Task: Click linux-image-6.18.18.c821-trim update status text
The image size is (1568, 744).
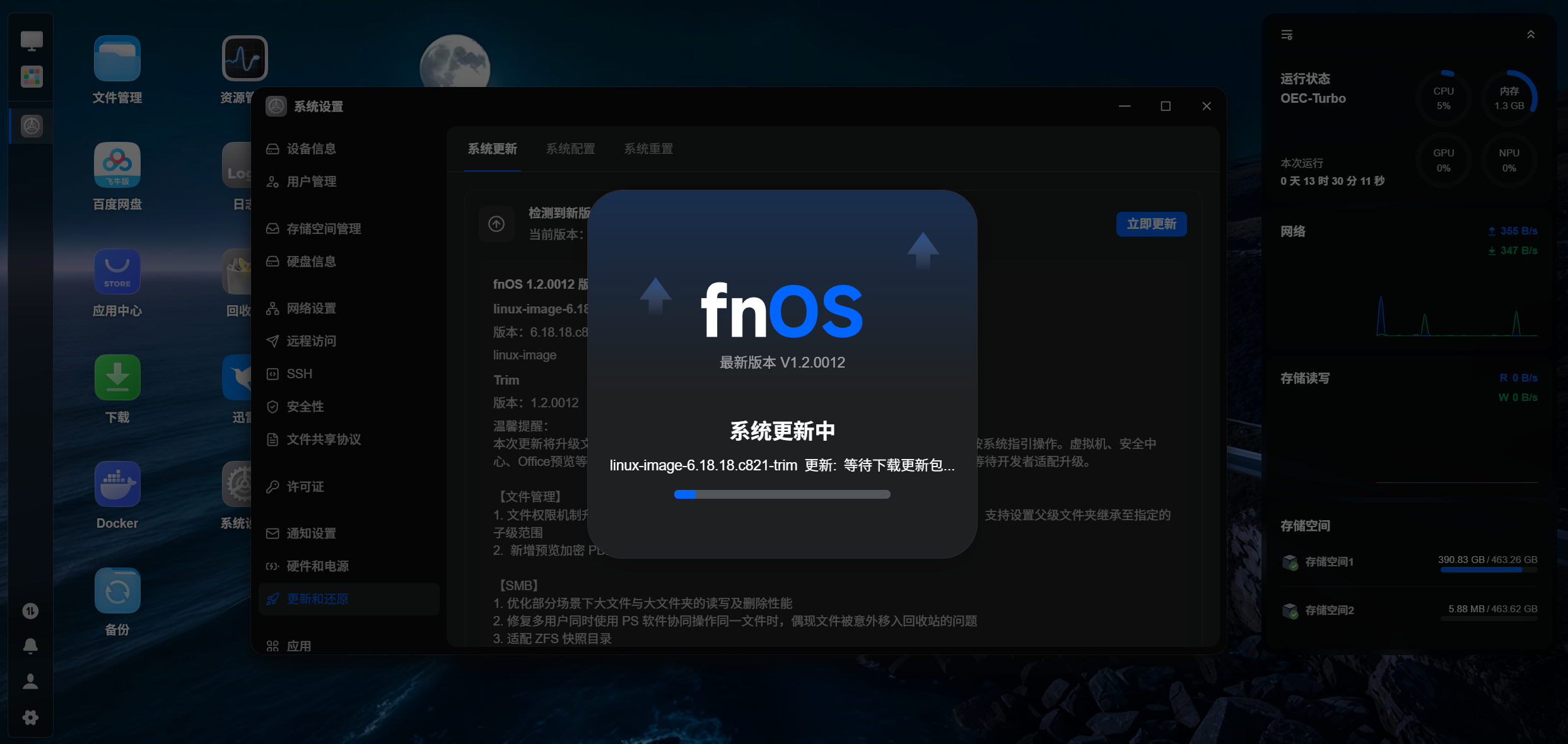Action: [x=782, y=465]
